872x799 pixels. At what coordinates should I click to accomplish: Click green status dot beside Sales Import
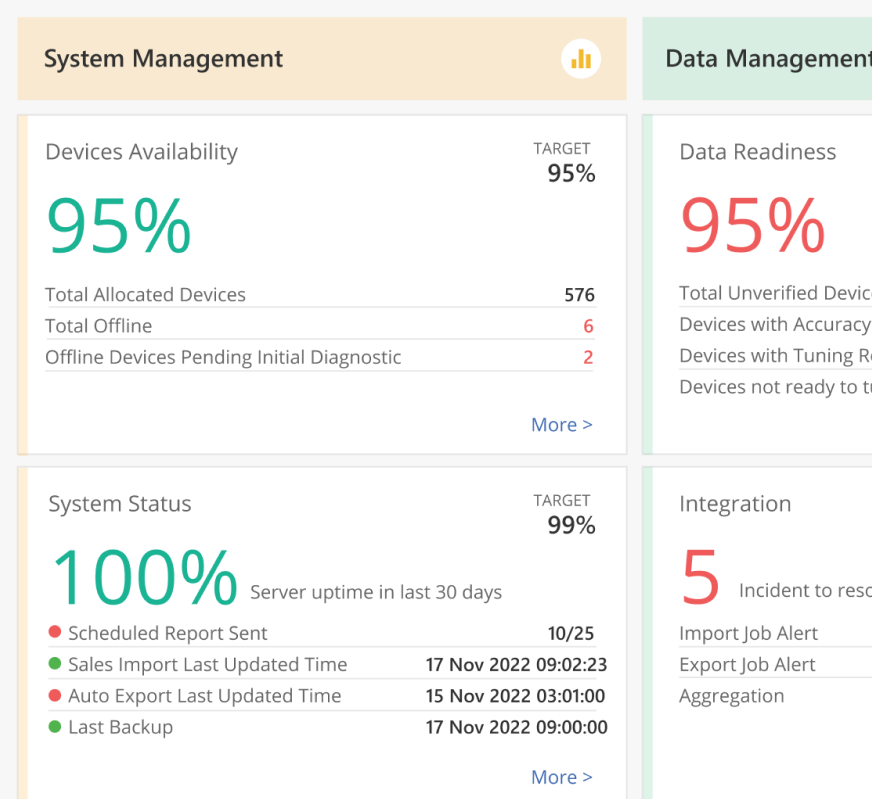(x=55, y=664)
